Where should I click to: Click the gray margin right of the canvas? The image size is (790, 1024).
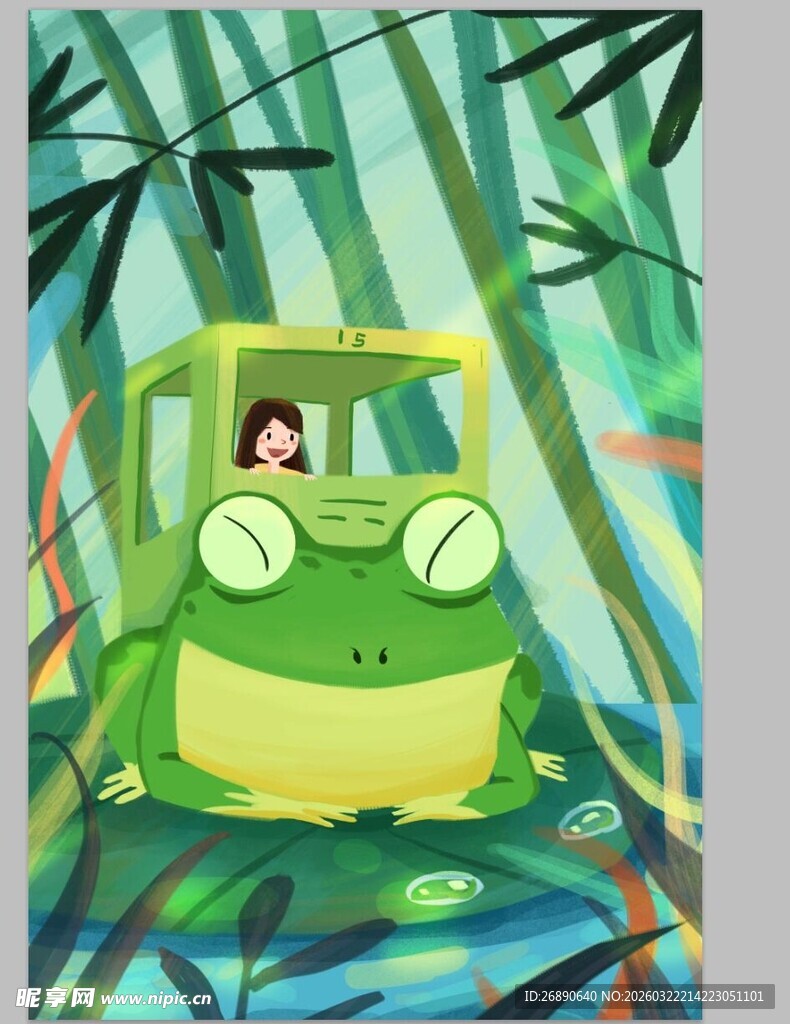[745, 500]
